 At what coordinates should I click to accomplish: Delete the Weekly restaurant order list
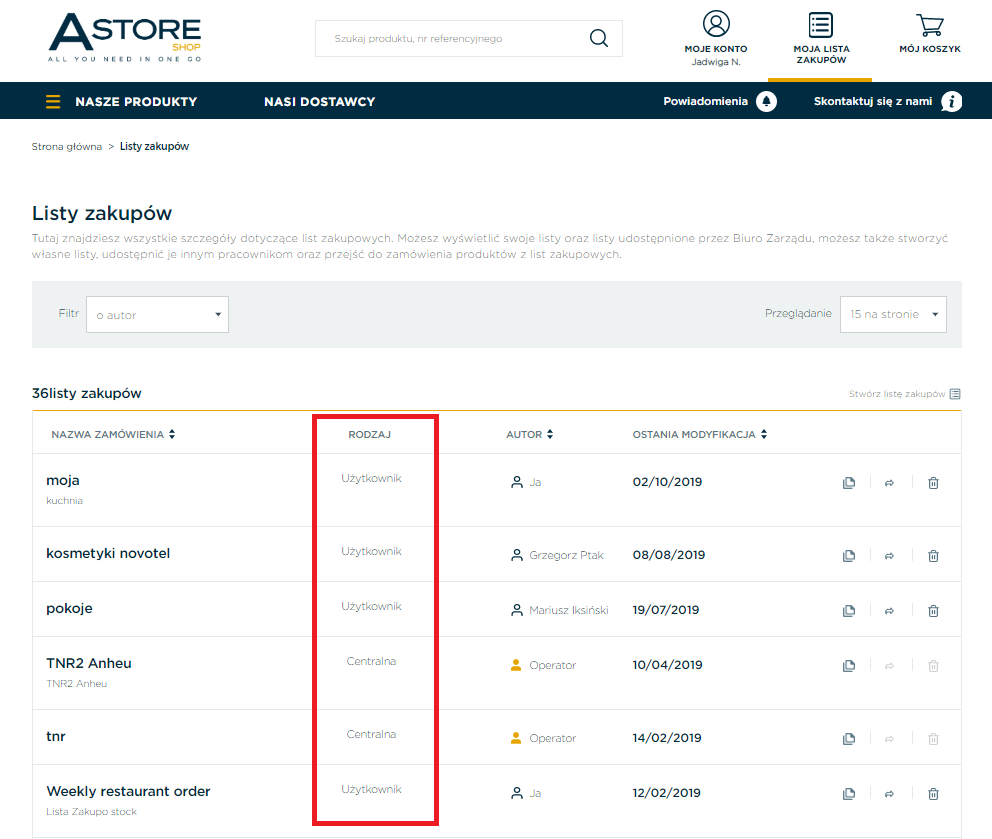[x=933, y=793]
